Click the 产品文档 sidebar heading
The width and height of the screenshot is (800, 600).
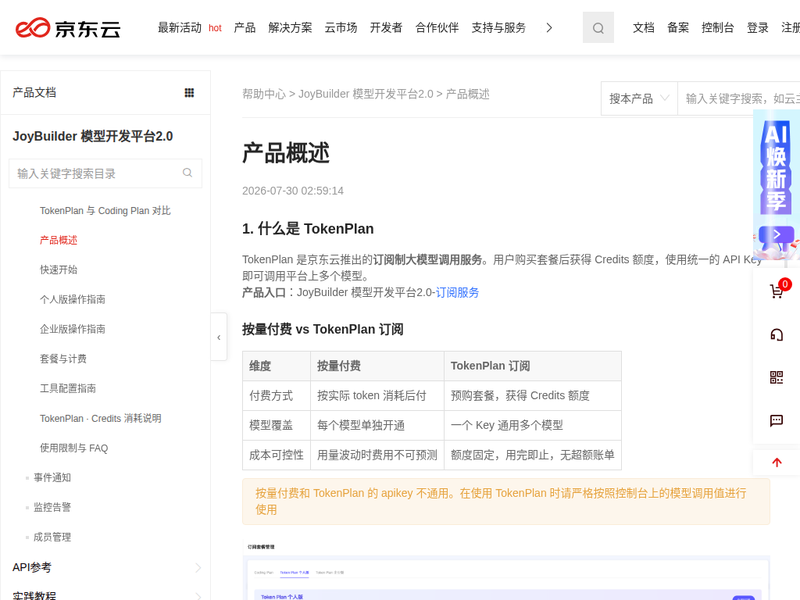click(x=34, y=92)
